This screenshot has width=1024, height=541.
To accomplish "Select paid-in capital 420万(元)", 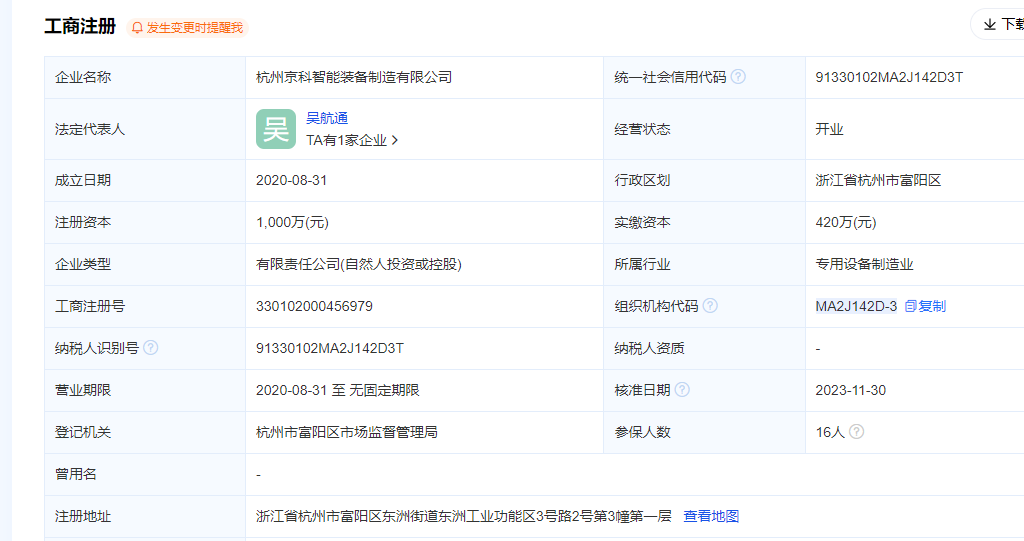I will [x=846, y=223].
